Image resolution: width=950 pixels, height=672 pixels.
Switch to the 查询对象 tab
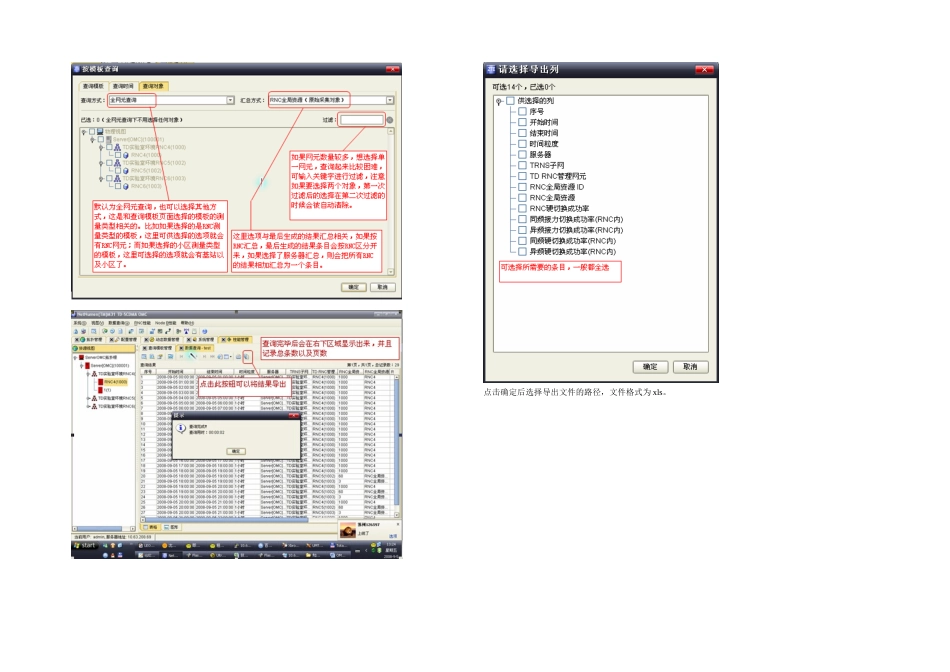pyautogui.click(x=153, y=86)
